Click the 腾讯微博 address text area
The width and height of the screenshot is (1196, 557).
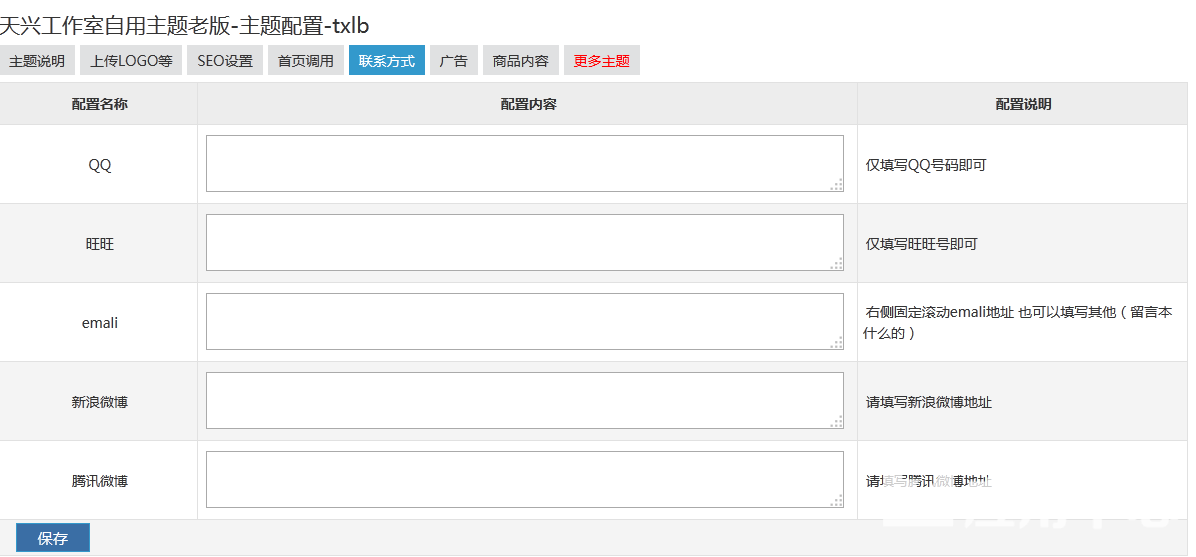pyautogui.click(x=525, y=479)
